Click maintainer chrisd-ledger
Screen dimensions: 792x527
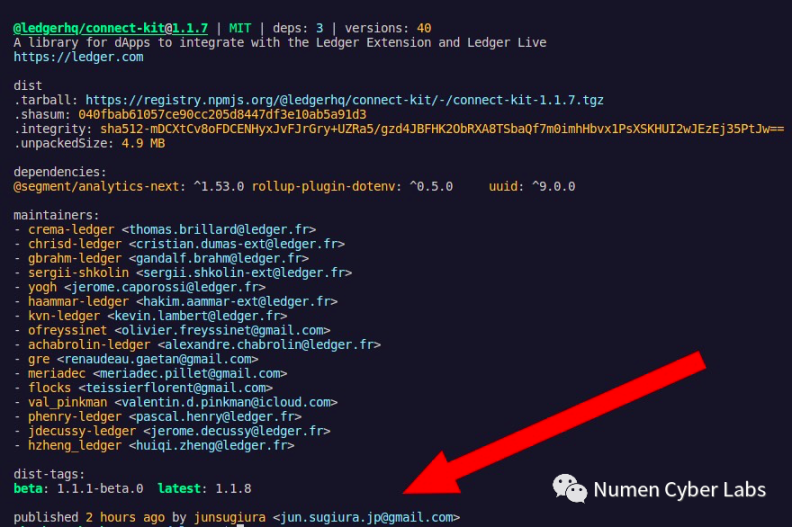(x=75, y=244)
